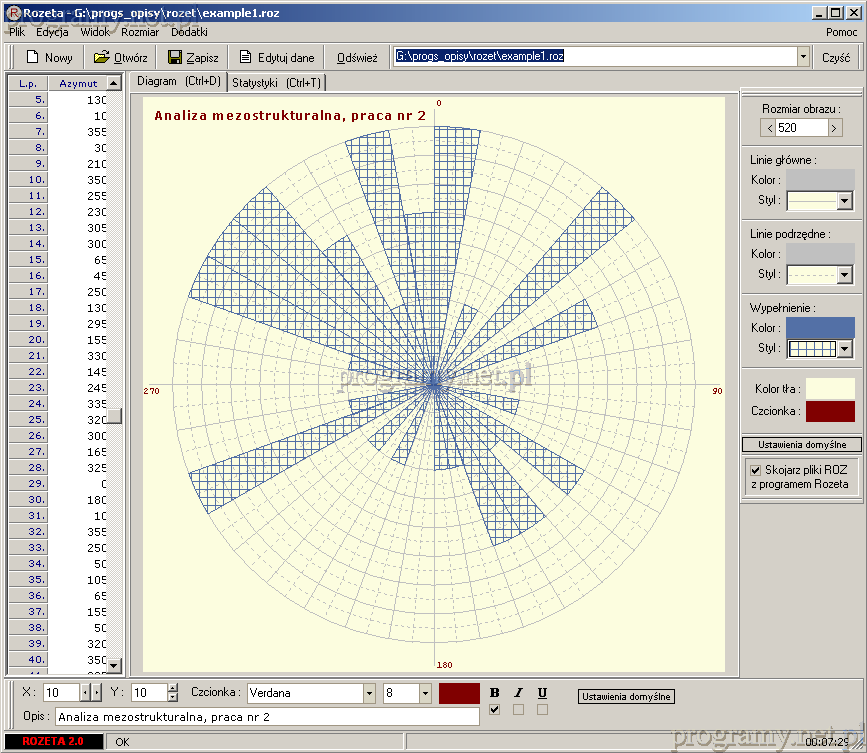The height and width of the screenshot is (753, 867).
Task: Switch to the Statystyki tab
Action: 276,83
